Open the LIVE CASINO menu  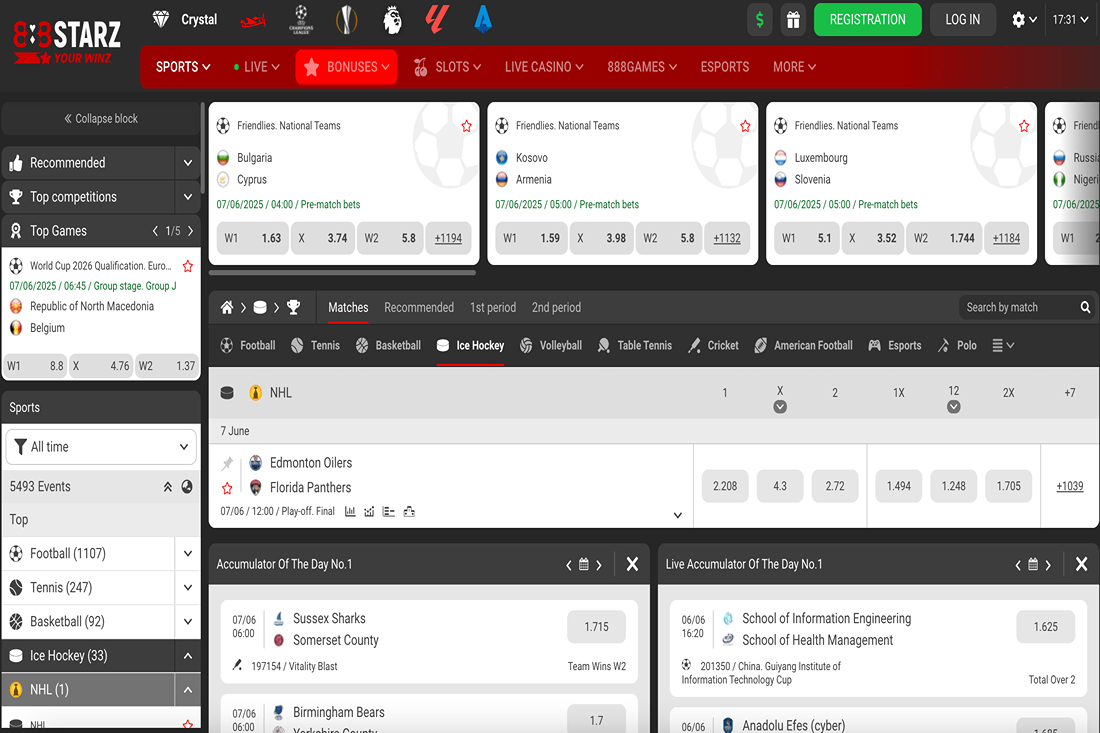coord(544,67)
